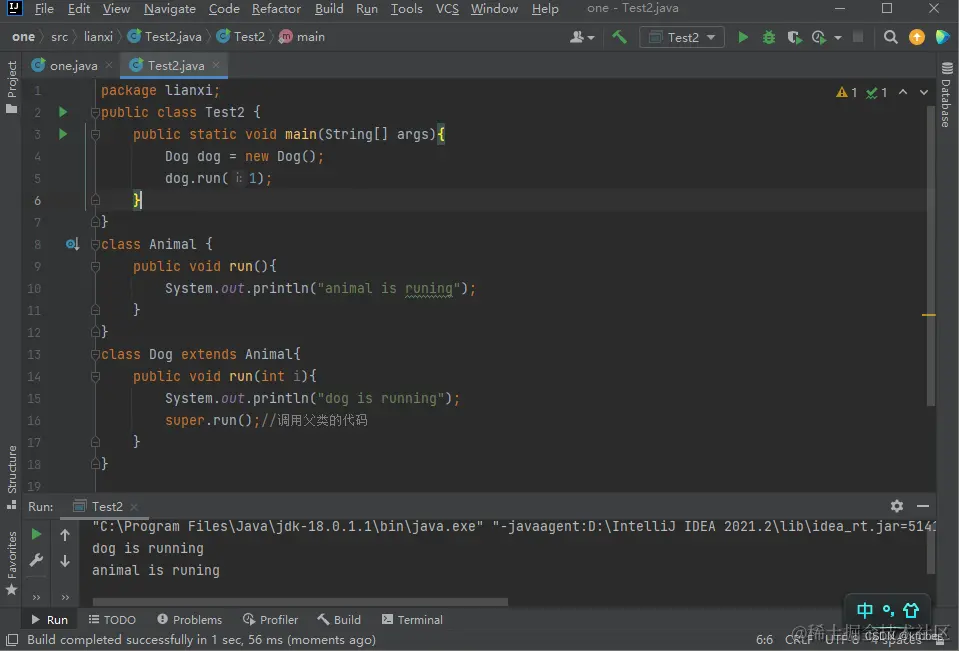Click the orange IDE update arrow icon
This screenshot has height=651, width=959.
(x=916, y=37)
